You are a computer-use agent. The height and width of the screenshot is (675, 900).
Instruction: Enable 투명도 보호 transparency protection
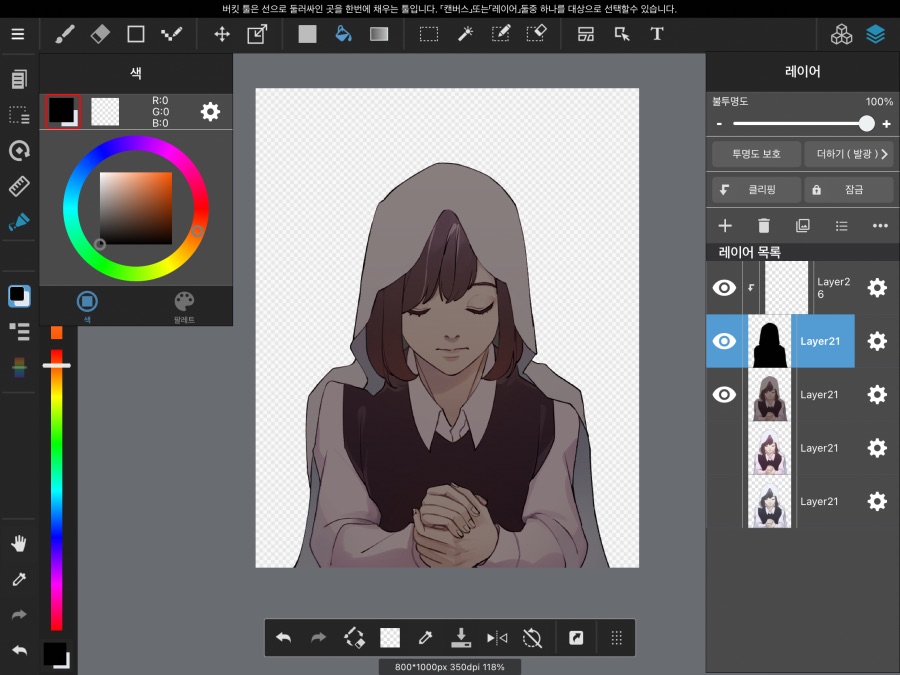tap(755, 154)
